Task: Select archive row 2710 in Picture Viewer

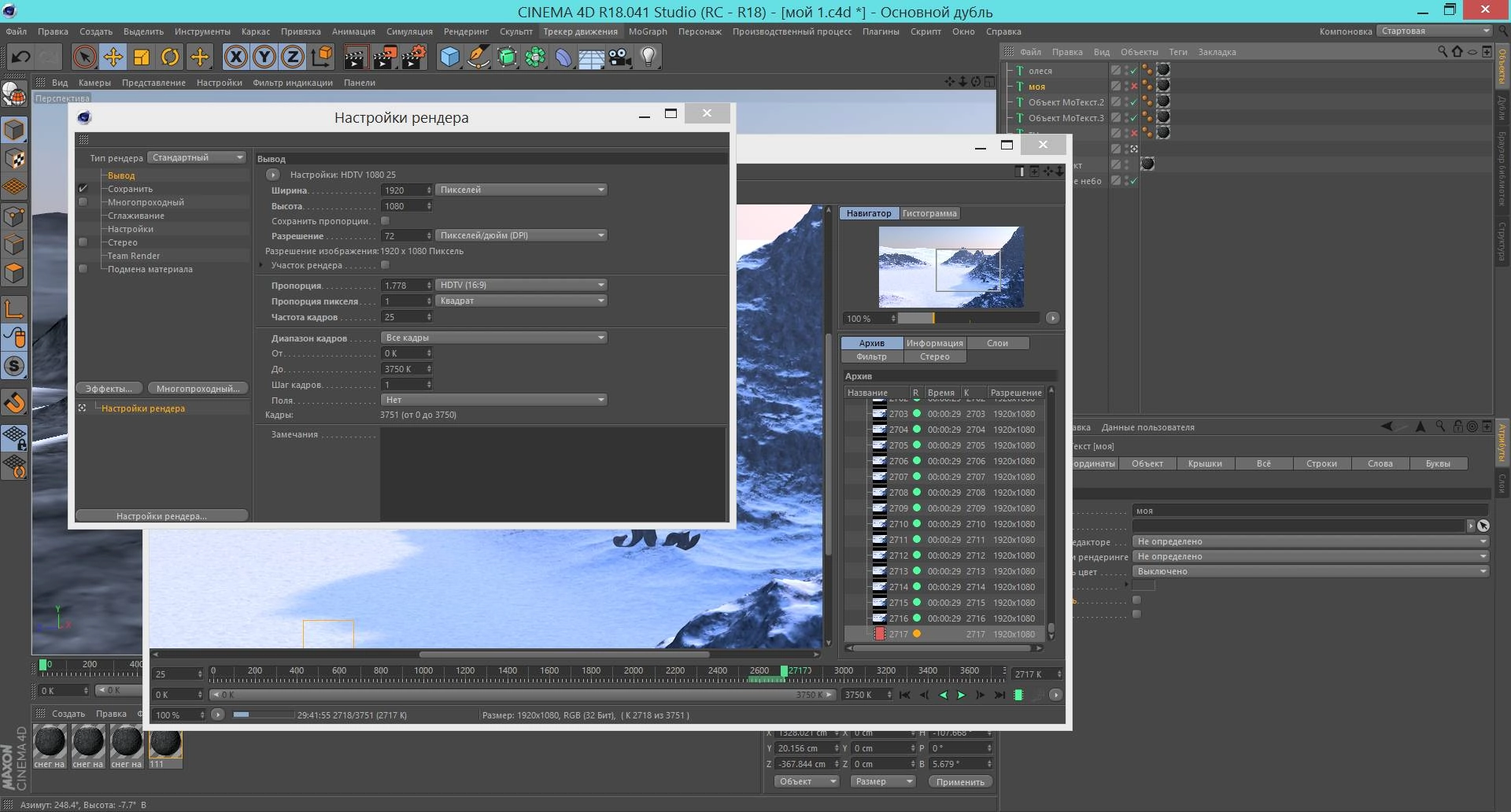Action: 944,524
